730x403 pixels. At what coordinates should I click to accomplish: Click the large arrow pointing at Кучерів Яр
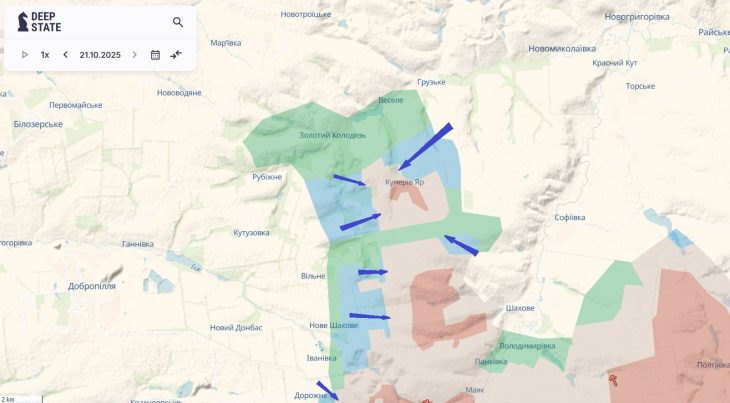pyautogui.click(x=425, y=147)
